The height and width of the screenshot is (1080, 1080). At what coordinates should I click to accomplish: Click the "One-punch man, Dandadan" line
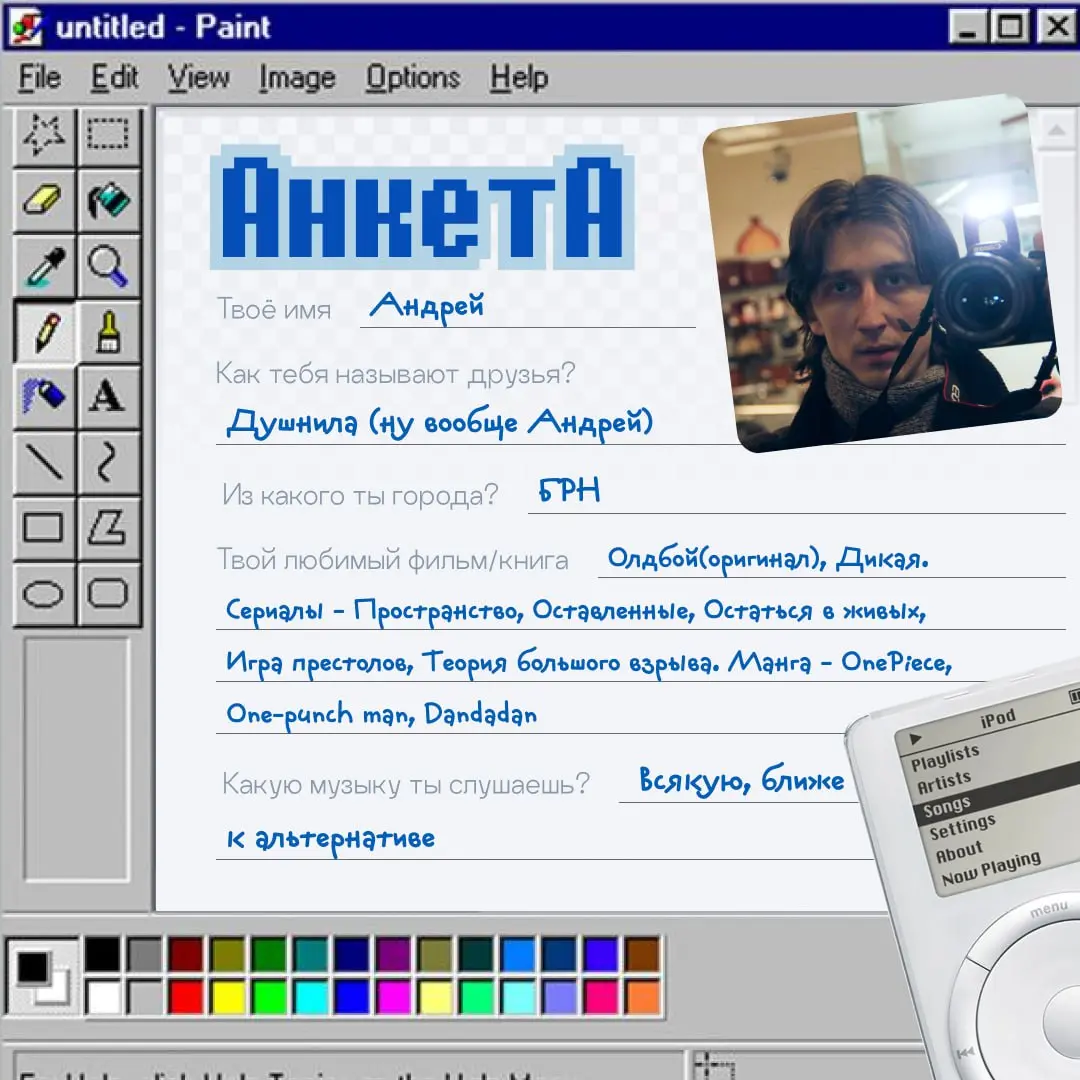[382, 715]
